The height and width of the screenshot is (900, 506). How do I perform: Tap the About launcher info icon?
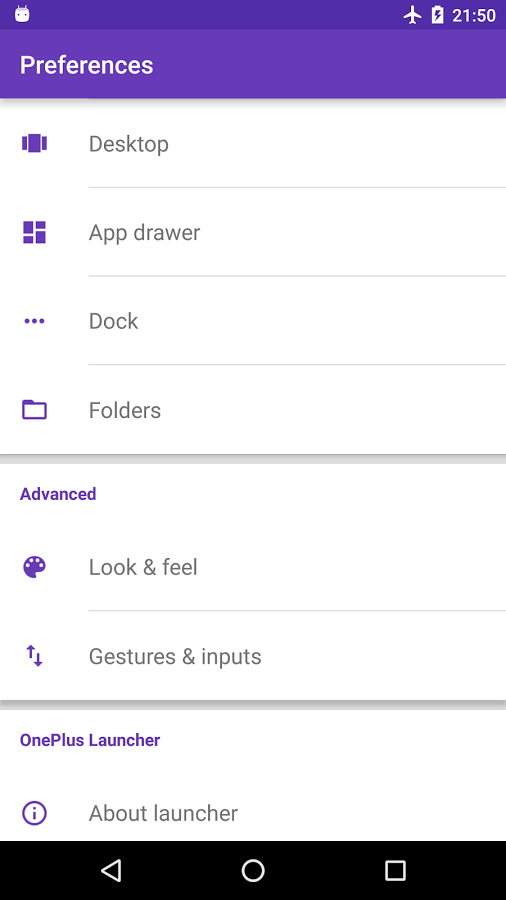(x=34, y=813)
